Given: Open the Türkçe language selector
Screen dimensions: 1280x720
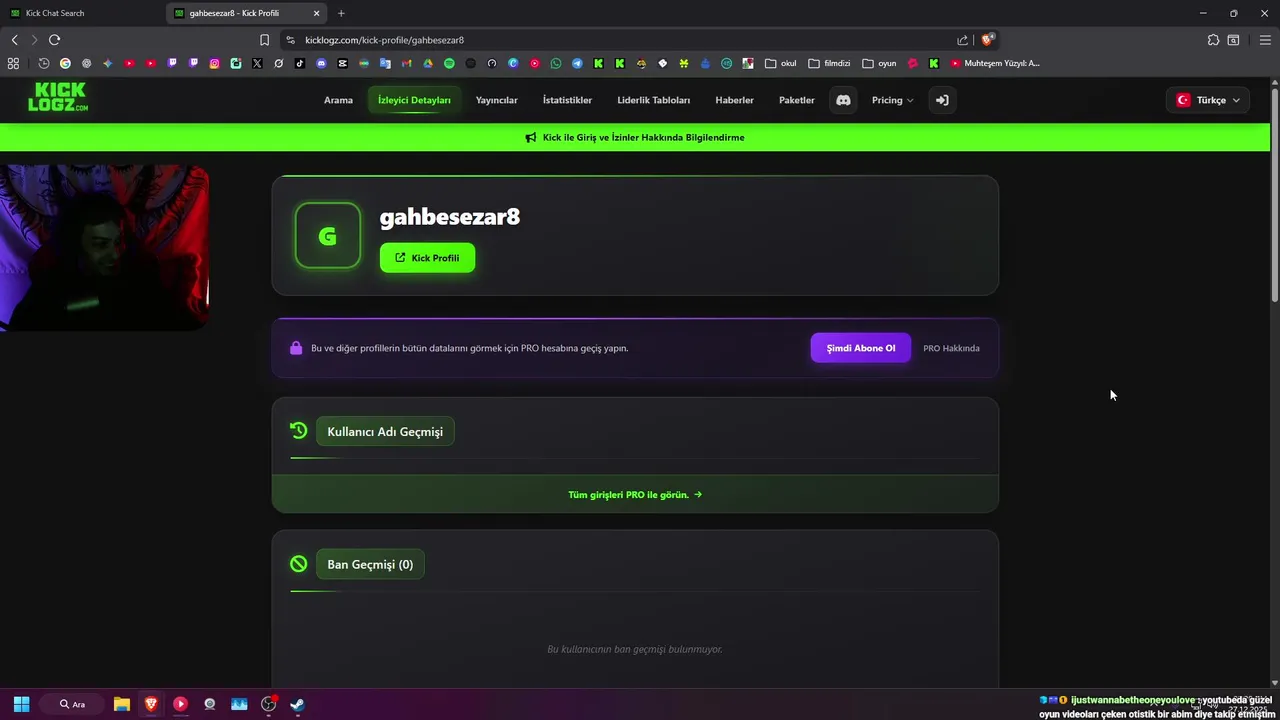Looking at the screenshot, I should (1208, 100).
